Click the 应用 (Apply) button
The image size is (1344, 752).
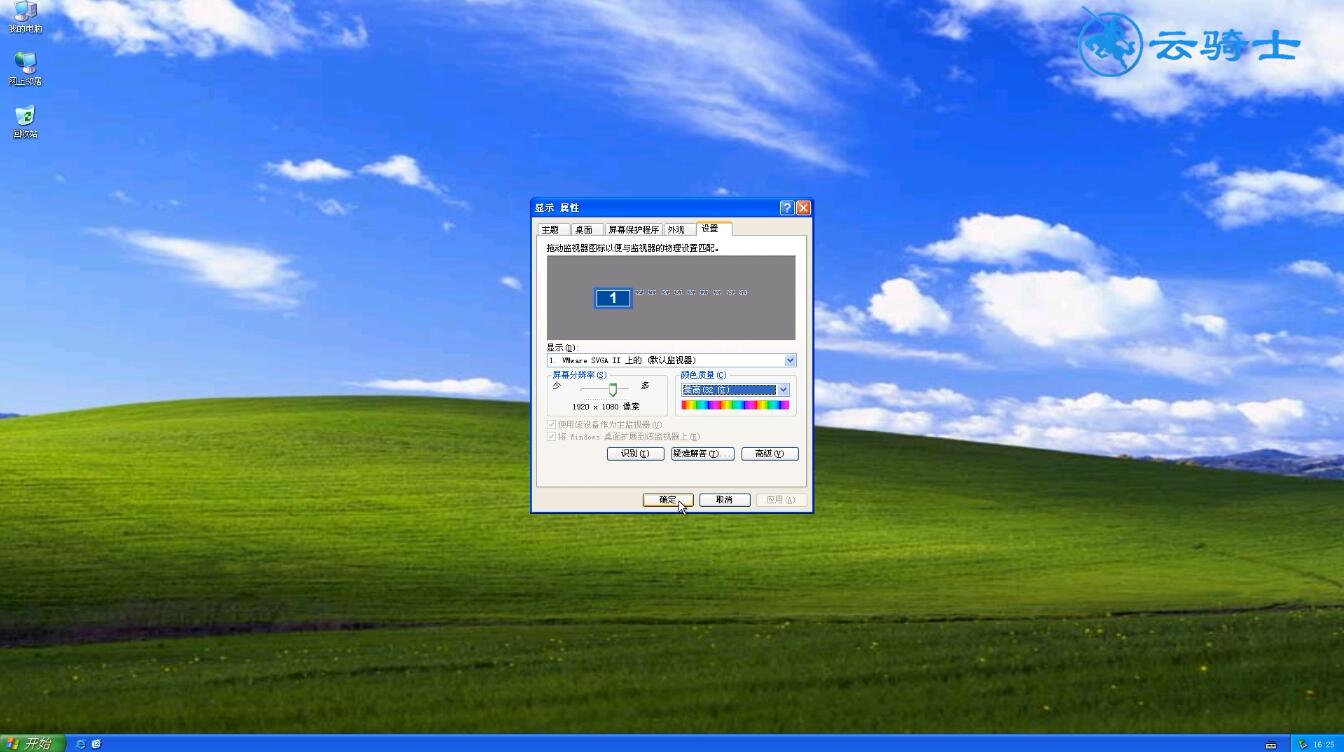pyautogui.click(x=781, y=500)
